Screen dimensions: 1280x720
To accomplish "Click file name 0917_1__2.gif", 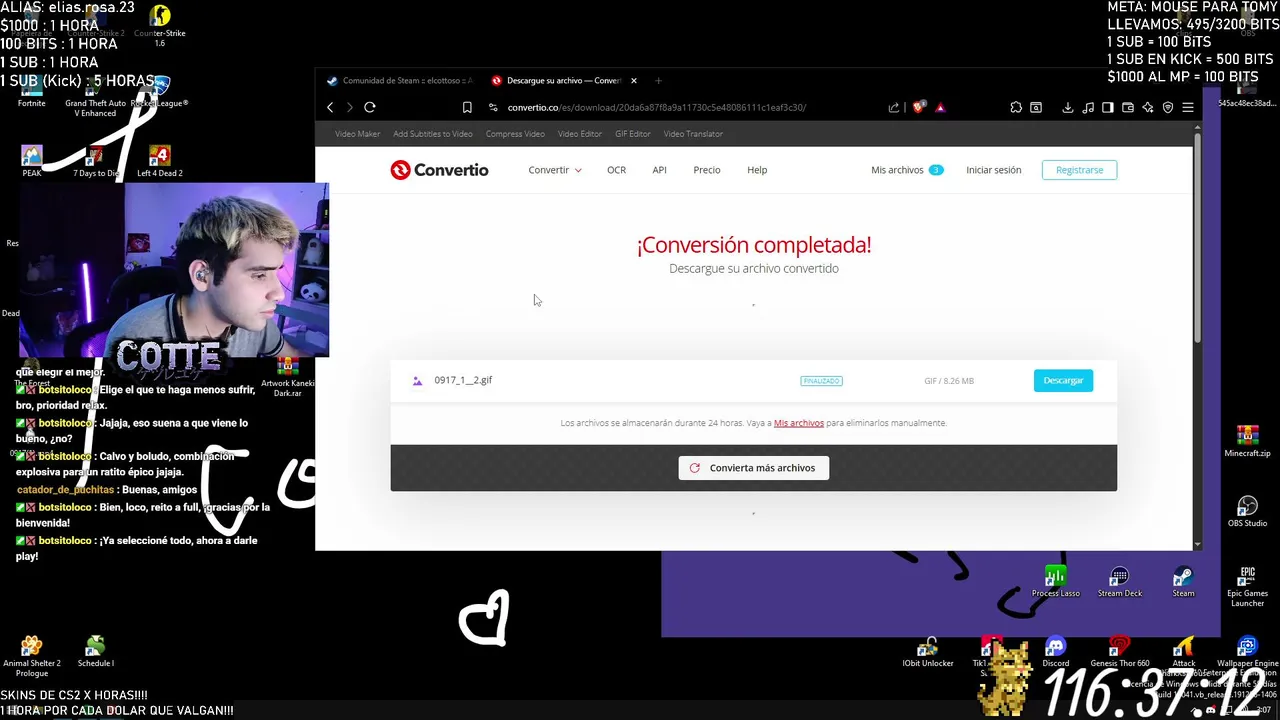I will (x=463, y=380).
